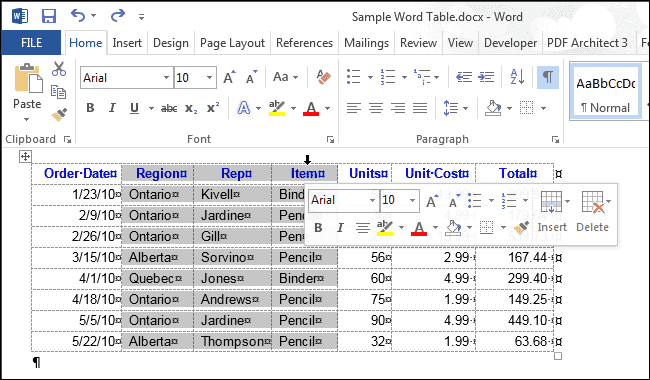Screen dimensions: 650x380
Task: Sort the selection A to Z
Action: (x=517, y=77)
